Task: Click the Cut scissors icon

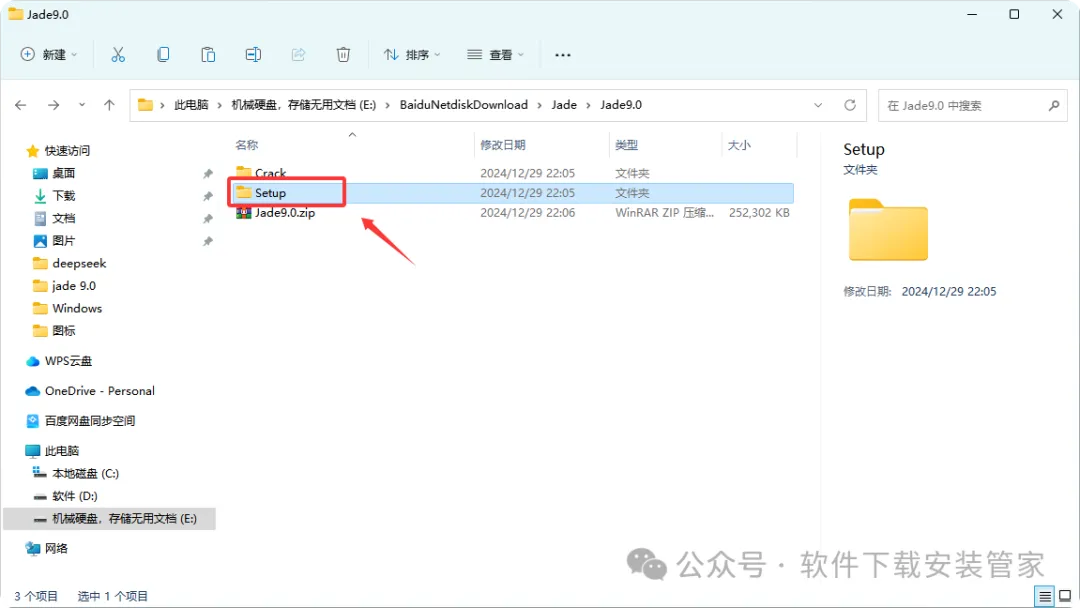Action: click(x=118, y=54)
